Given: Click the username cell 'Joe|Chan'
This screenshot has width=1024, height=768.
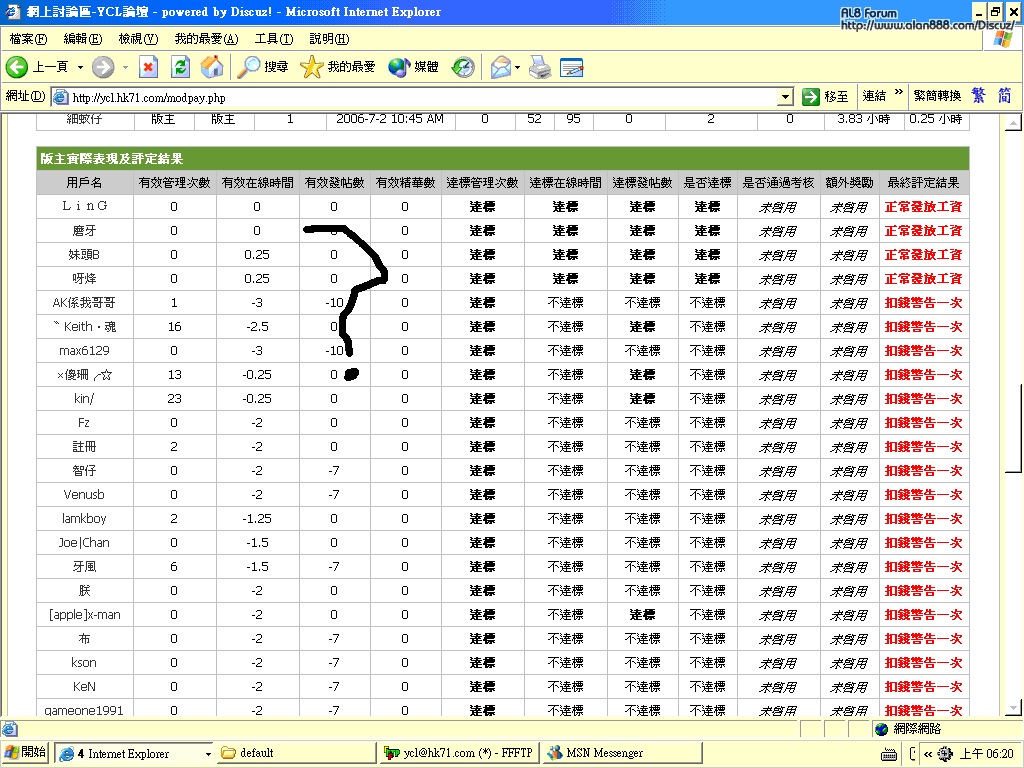Looking at the screenshot, I should 84,543.
